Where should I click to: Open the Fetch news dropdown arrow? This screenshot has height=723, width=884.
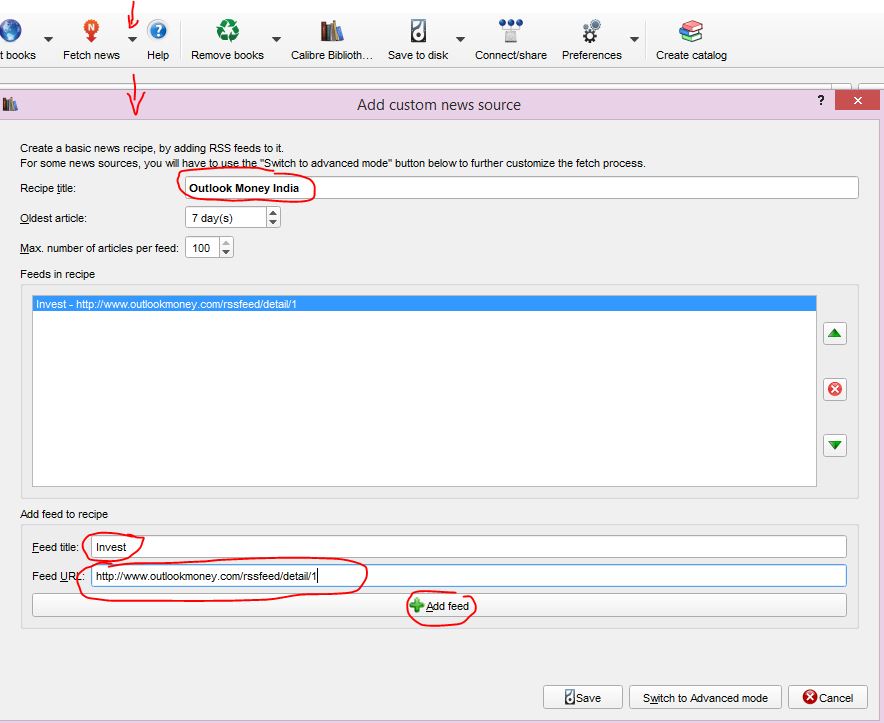click(x=132, y=39)
